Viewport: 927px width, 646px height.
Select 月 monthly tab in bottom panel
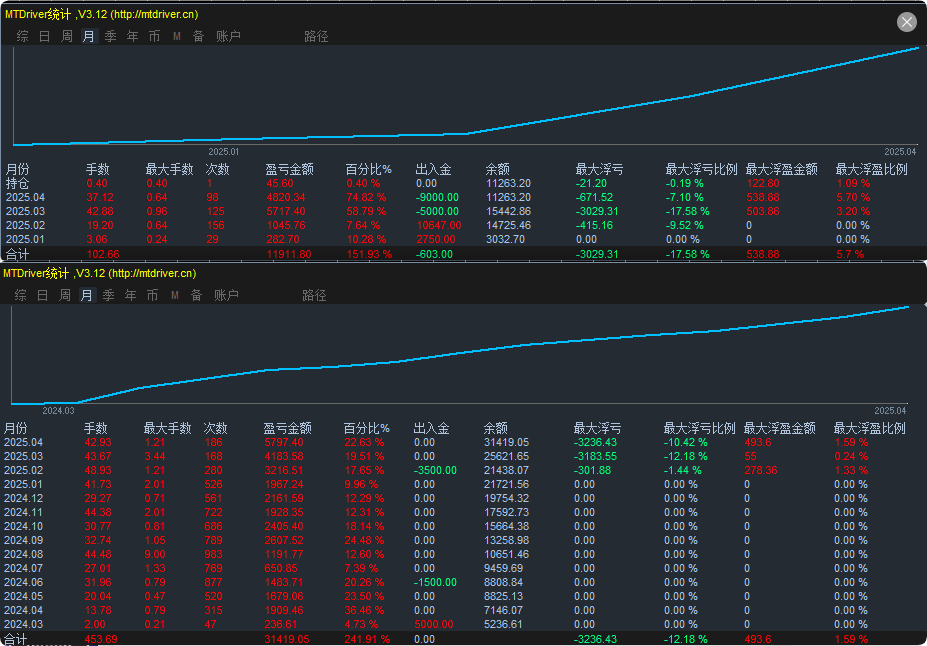86,295
